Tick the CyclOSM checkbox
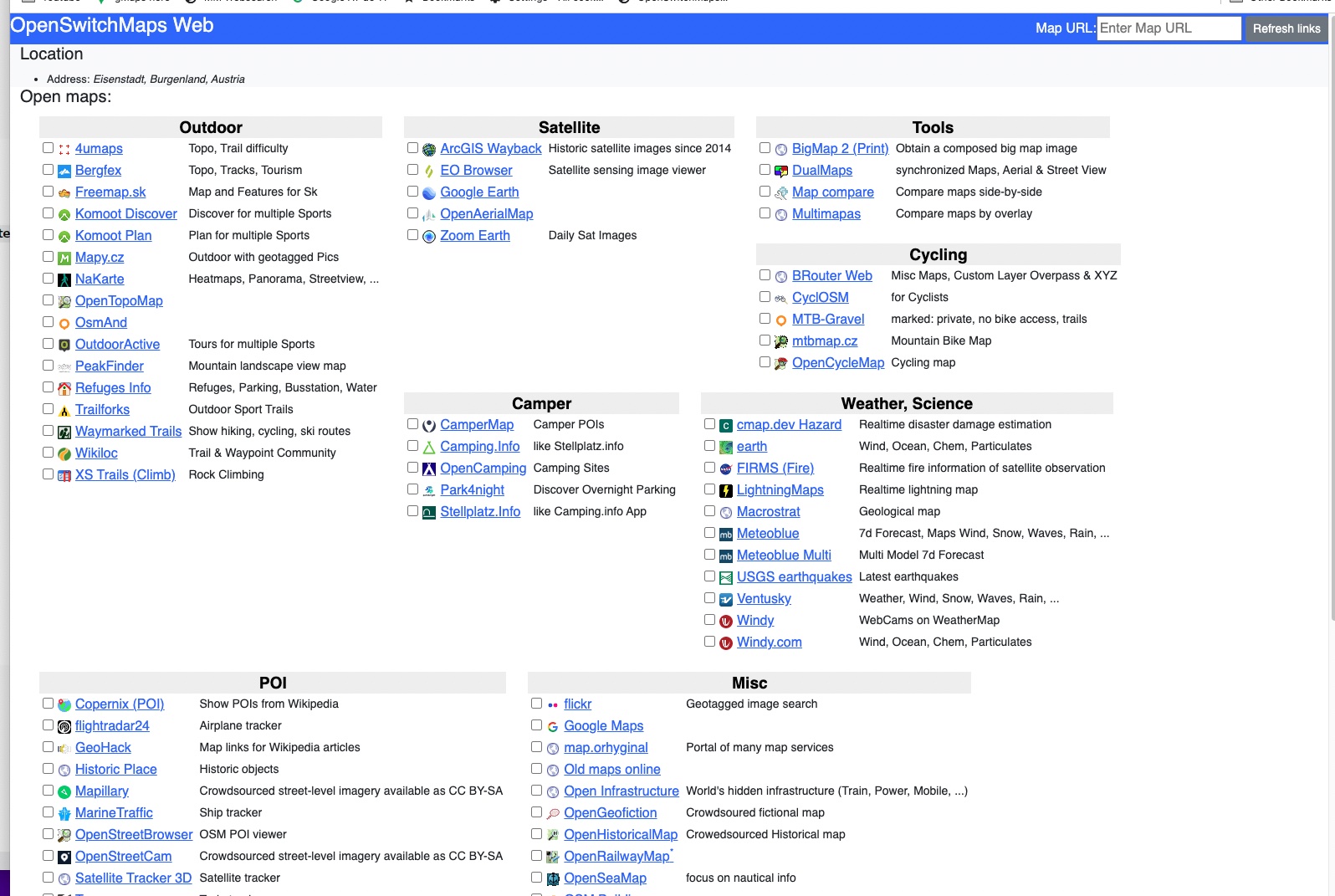1335x896 pixels. [765, 296]
